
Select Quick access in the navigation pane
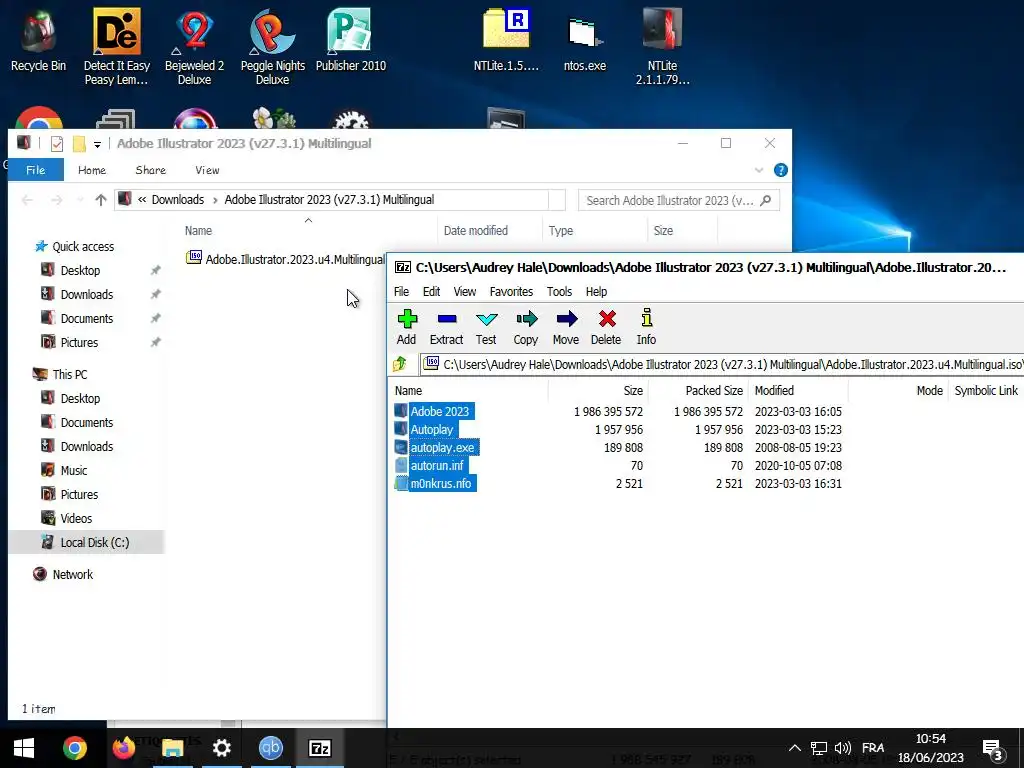coord(83,246)
